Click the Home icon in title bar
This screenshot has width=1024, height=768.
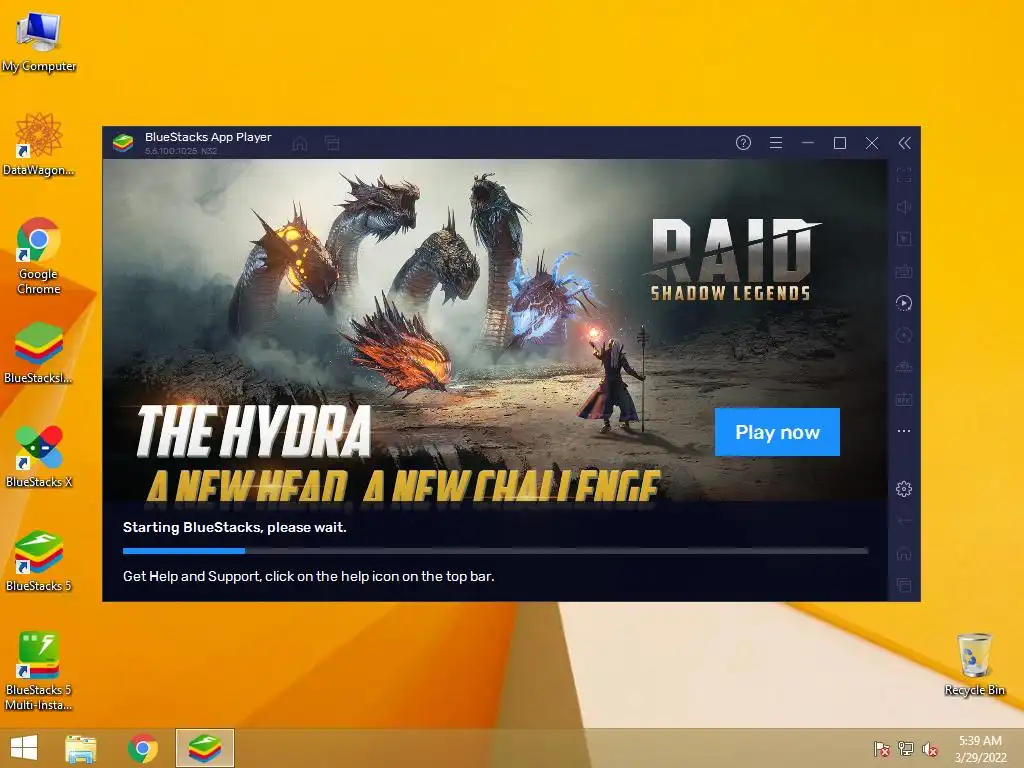[x=300, y=143]
